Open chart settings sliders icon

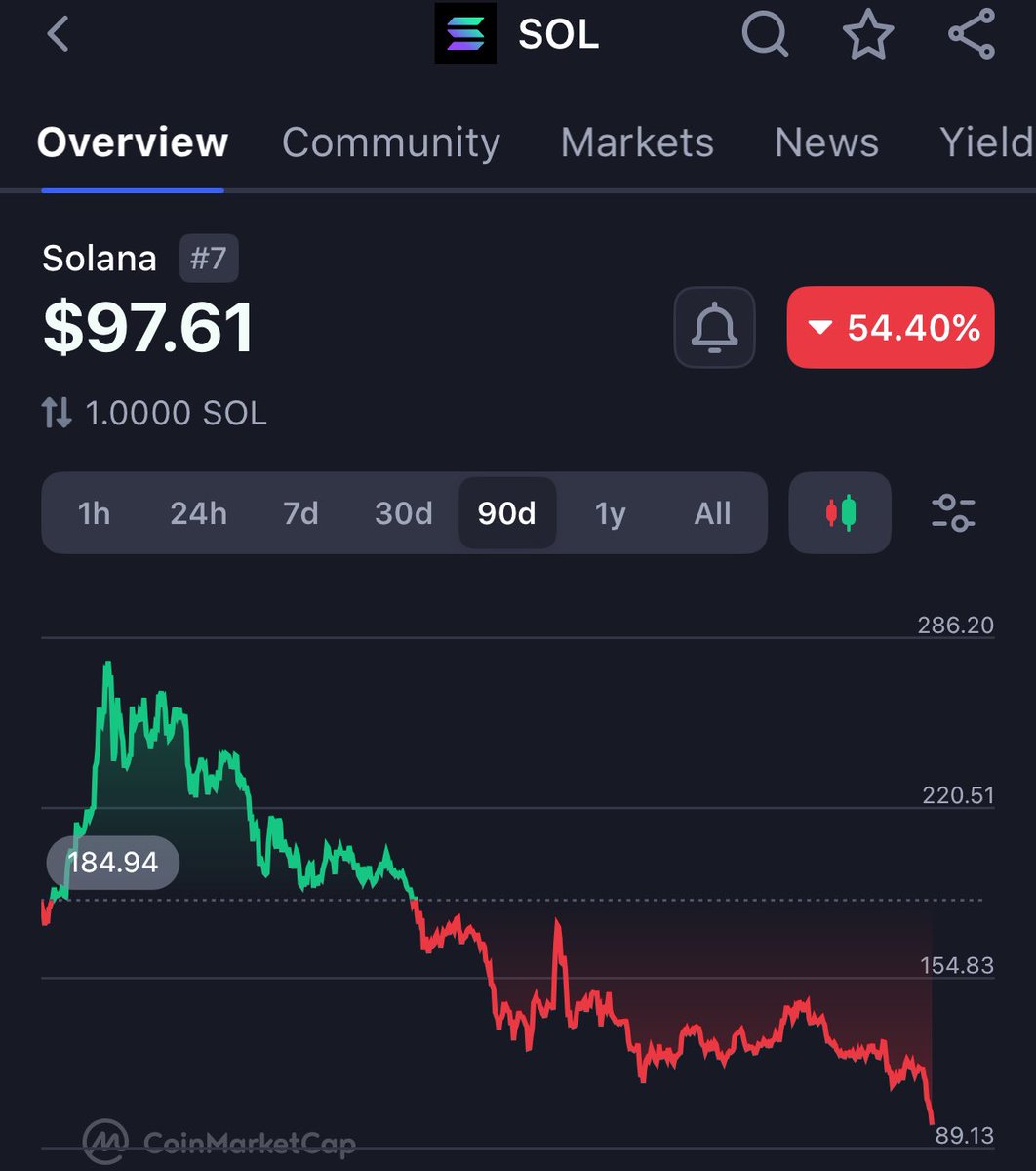click(953, 512)
